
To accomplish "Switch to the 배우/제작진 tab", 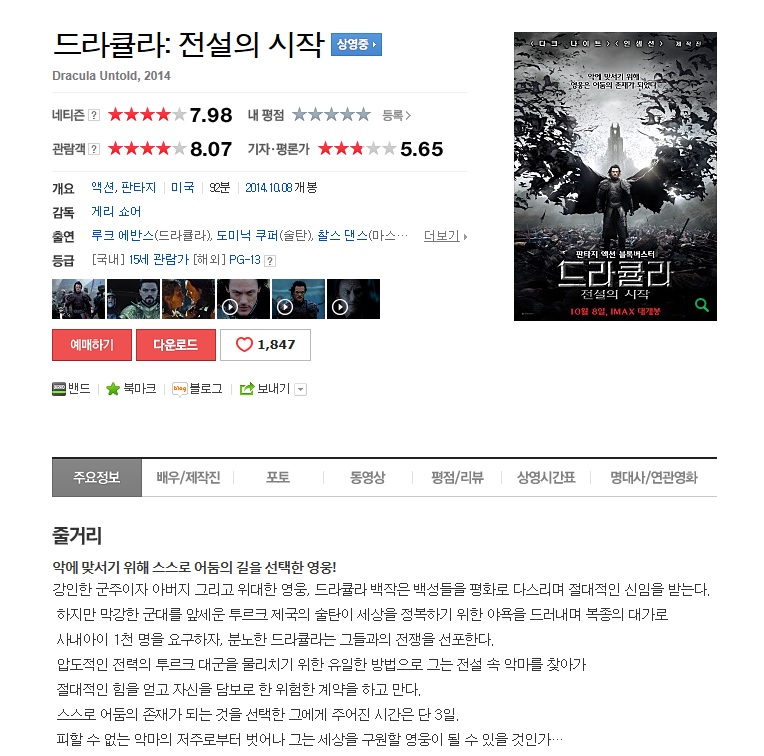I will coord(188,477).
